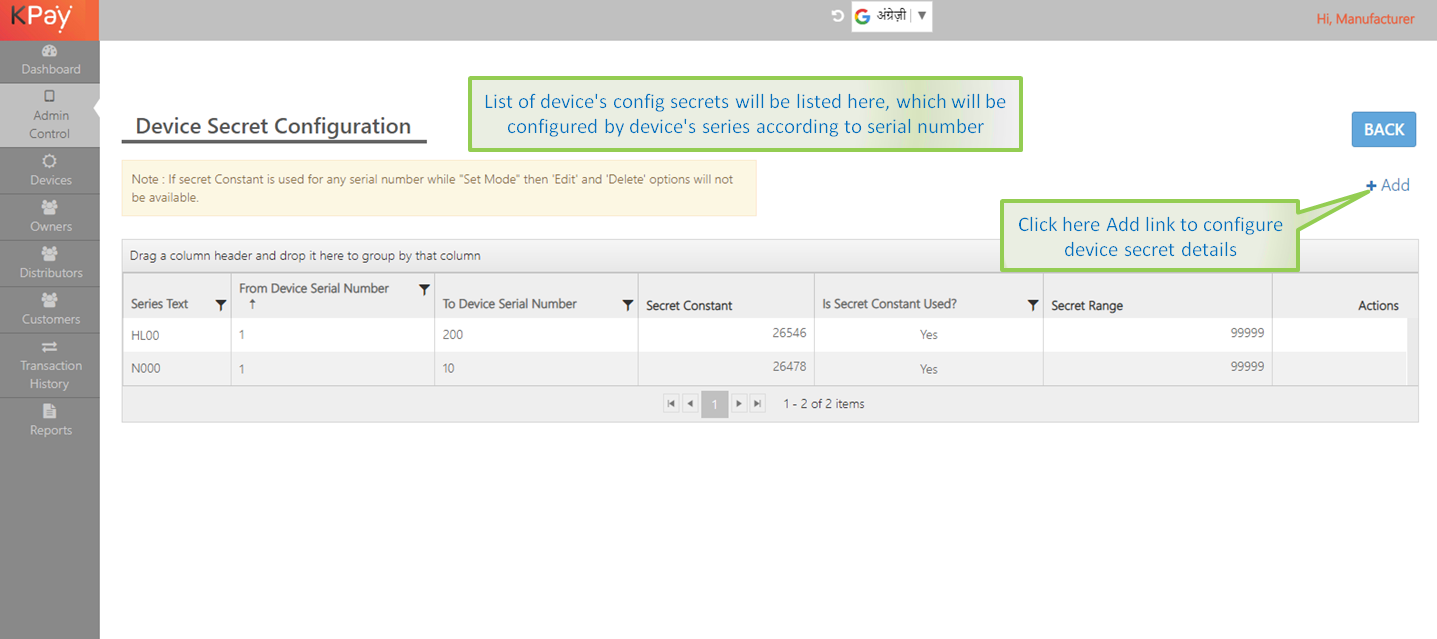
Task: Expand the Google Translate language dropdown
Action: 921,16
